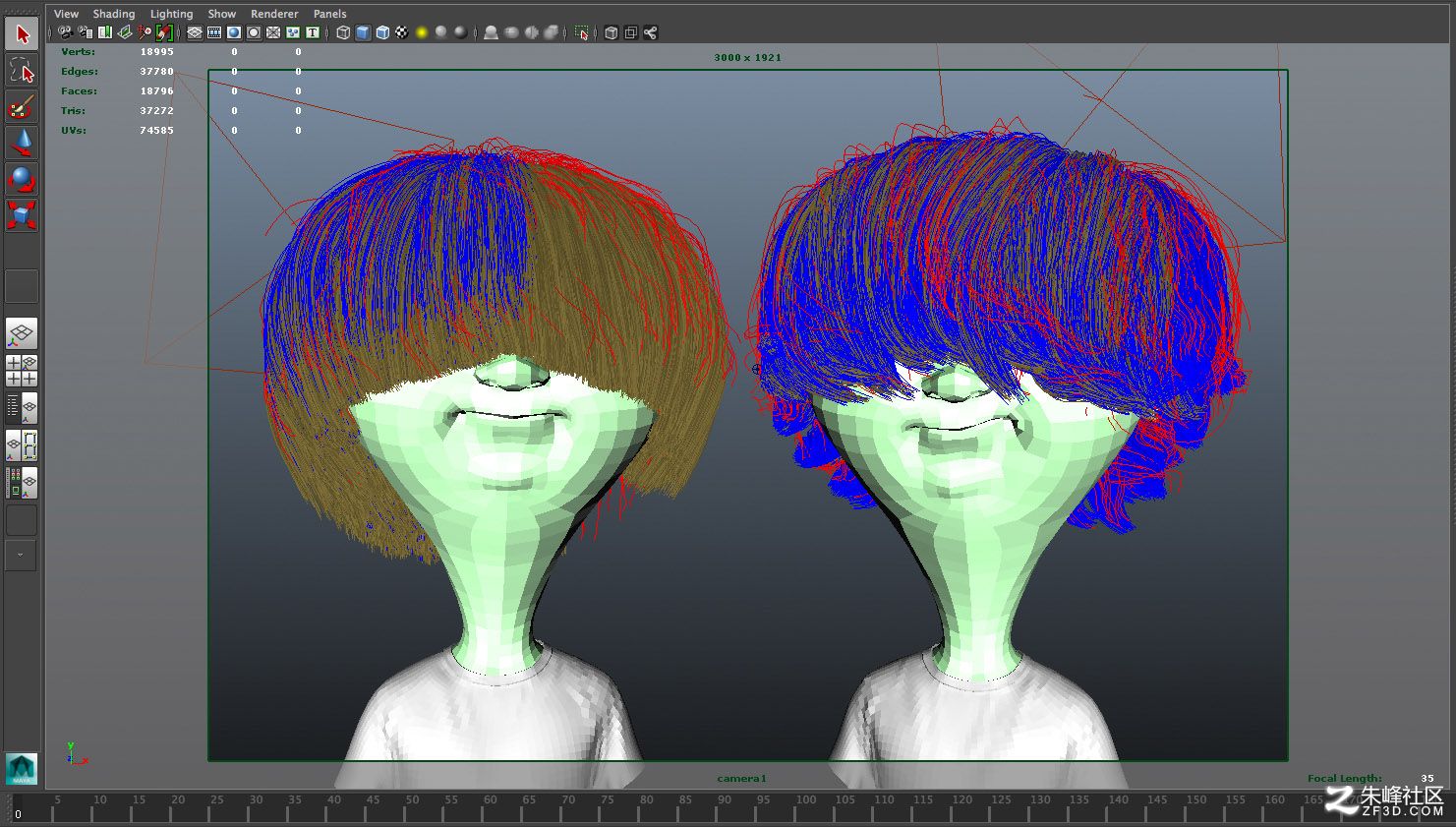Toggle the viewport Grid display
Image resolution: width=1456 pixels, height=827 pixels.
click(x=195, y=32)
